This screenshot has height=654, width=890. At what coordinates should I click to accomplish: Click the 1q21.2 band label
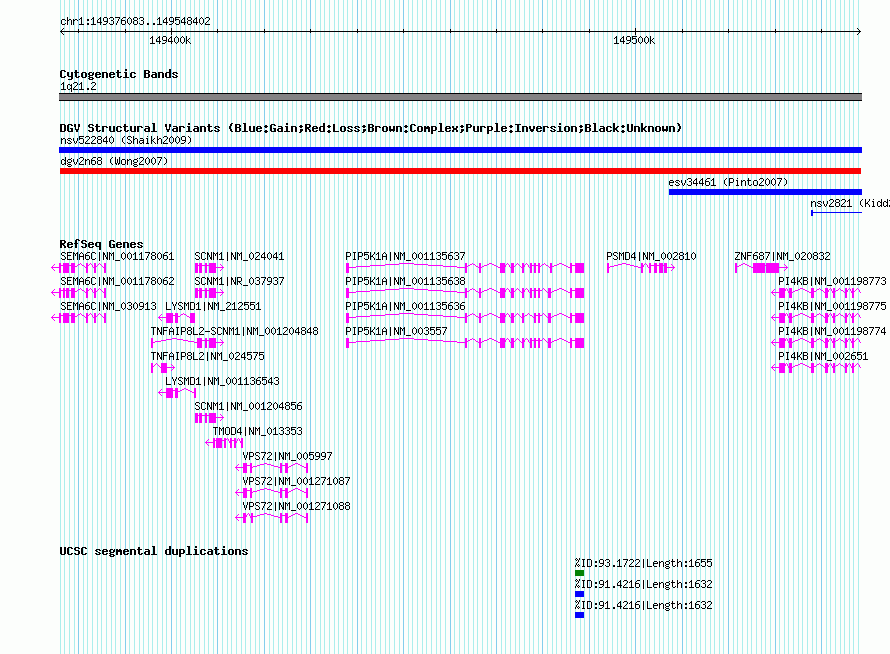click(x=78, y=86)
